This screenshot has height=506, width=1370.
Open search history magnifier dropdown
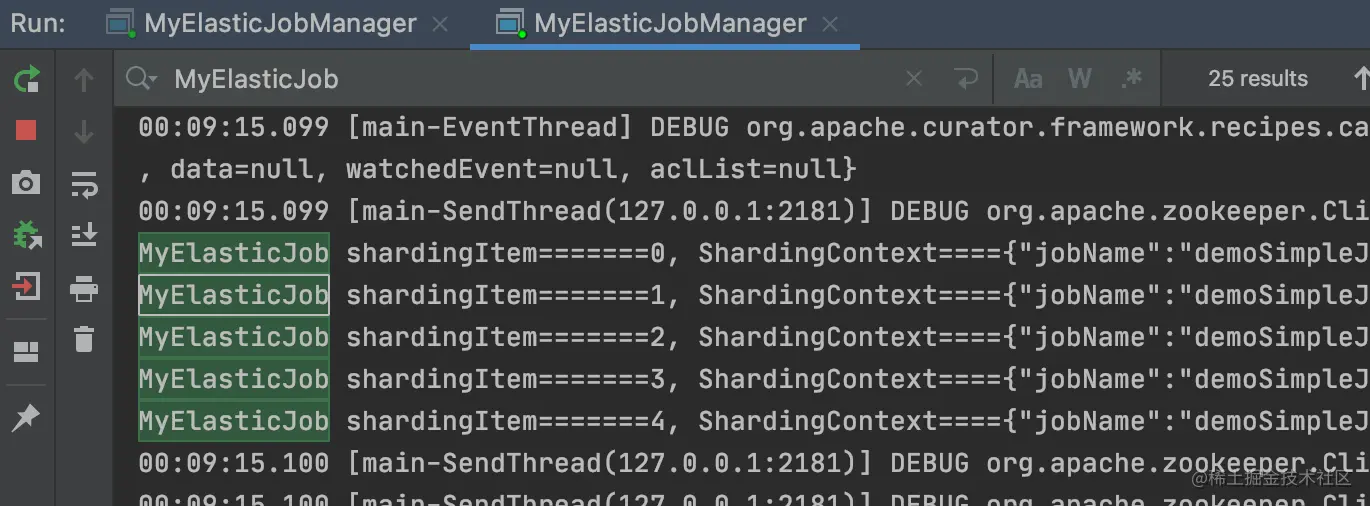[141, 79]
